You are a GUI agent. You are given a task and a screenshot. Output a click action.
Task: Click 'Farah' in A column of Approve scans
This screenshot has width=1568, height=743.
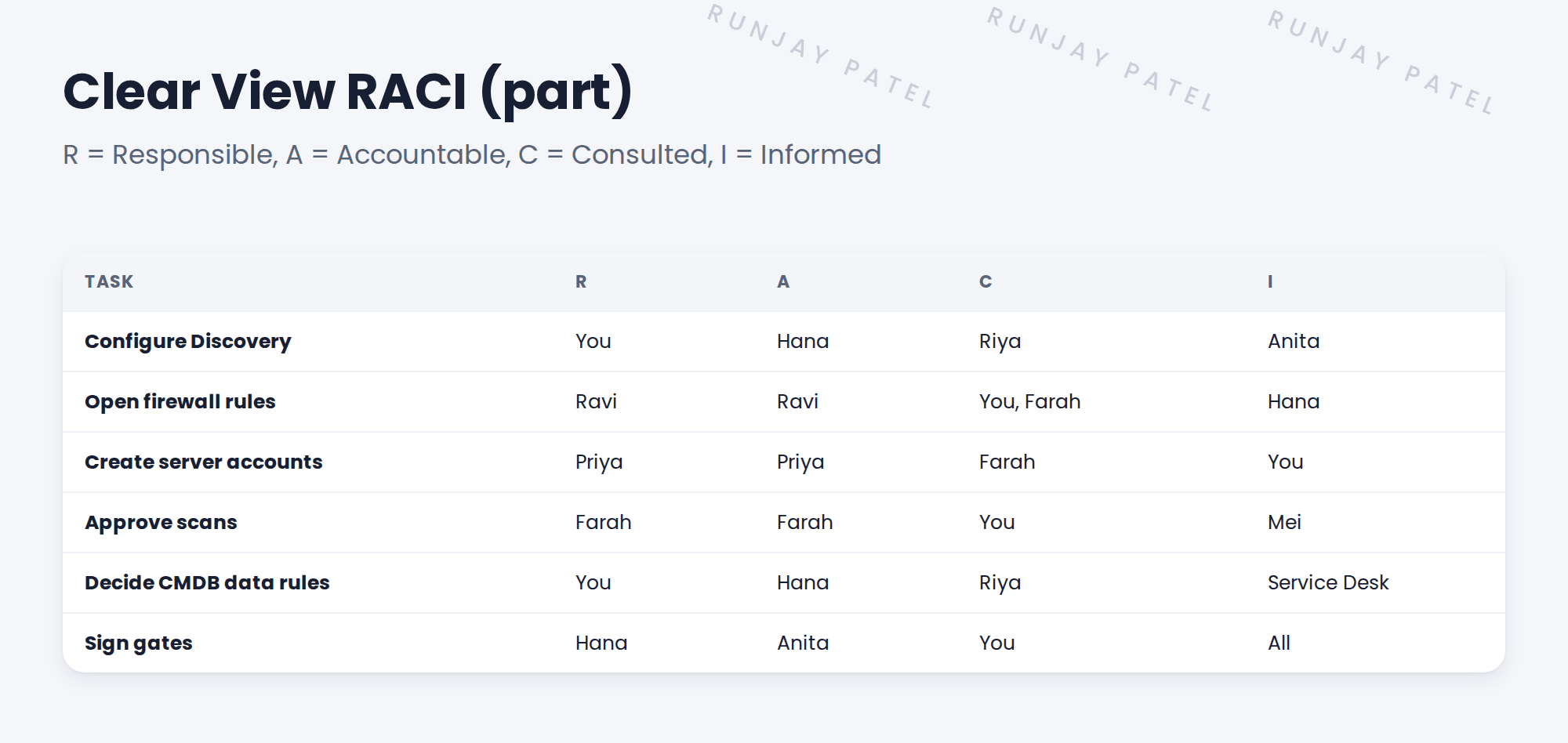coord(805,522)
